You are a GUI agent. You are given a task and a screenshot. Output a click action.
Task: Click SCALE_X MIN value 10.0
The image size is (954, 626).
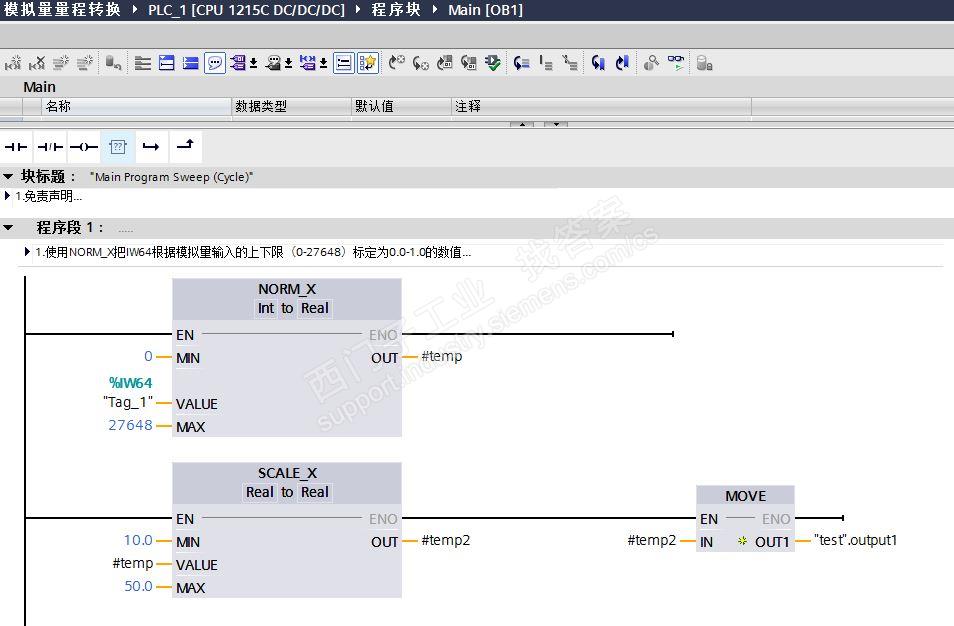138,540
